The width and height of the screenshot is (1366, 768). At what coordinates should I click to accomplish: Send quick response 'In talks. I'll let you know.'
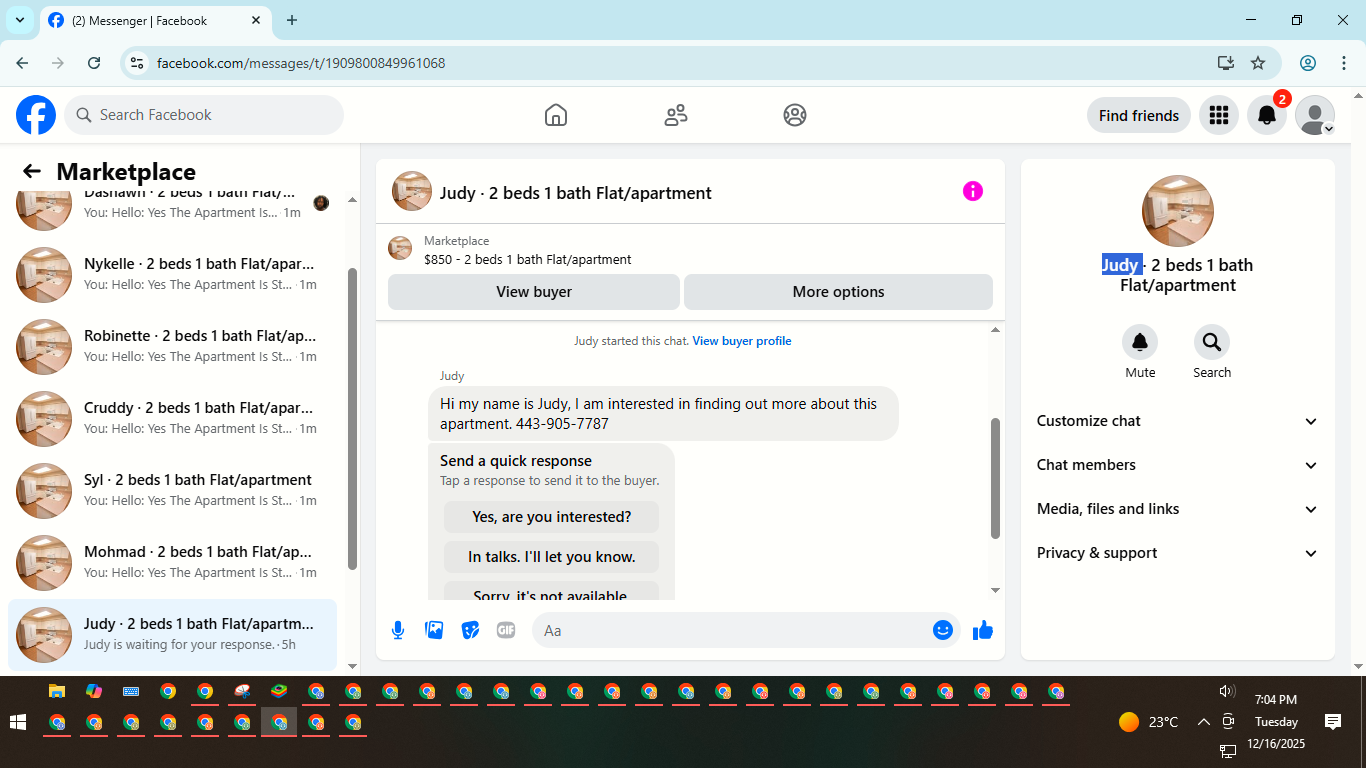pos(552,557)
